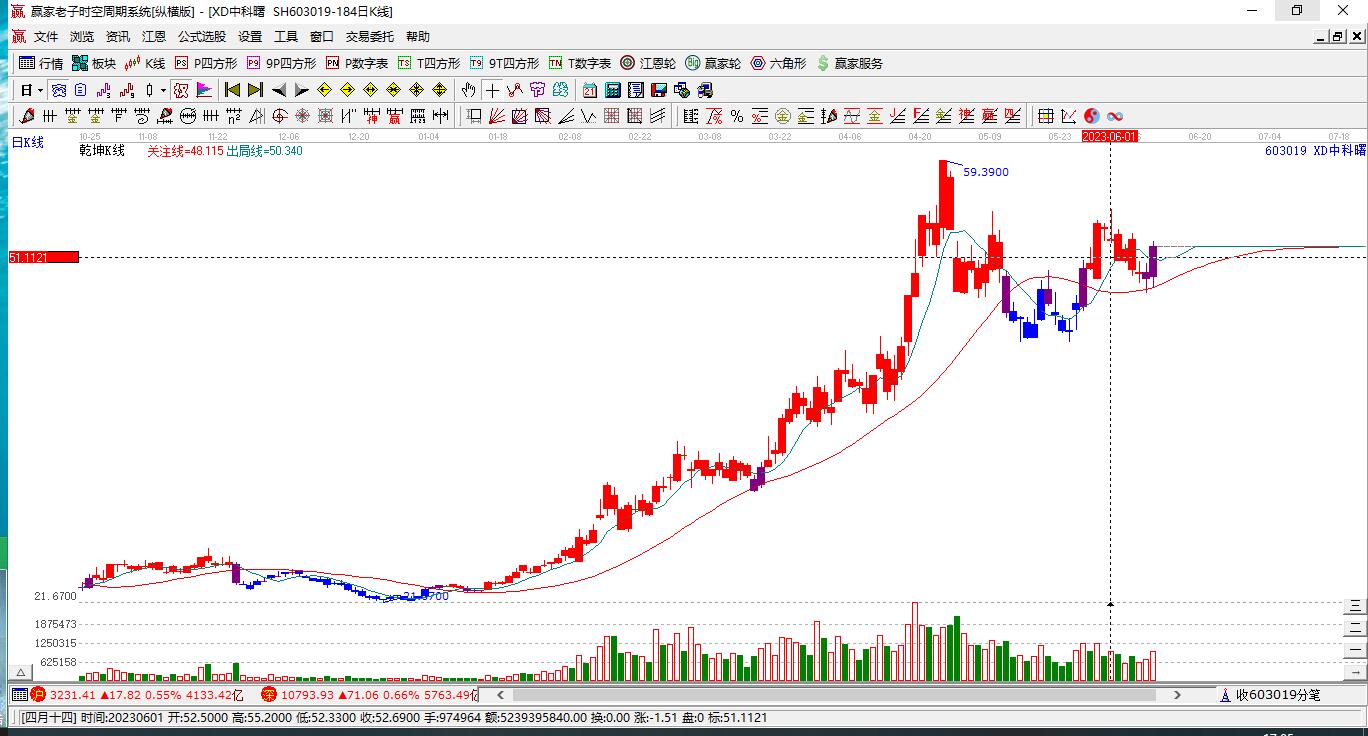The width and height of the screenshot is (1368, 736).
Task: Open the 交易委托 menu
Action: tap(370, 36)
